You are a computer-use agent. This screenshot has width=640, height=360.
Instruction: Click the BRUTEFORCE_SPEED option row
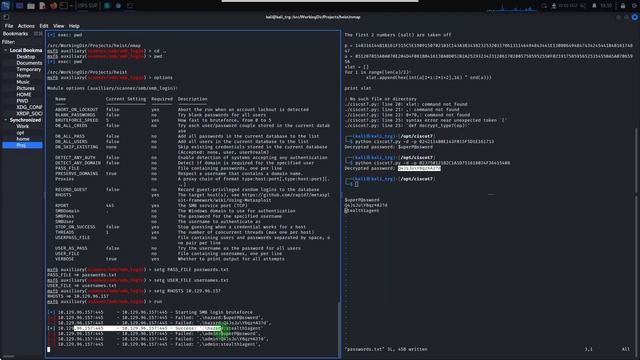163,120
